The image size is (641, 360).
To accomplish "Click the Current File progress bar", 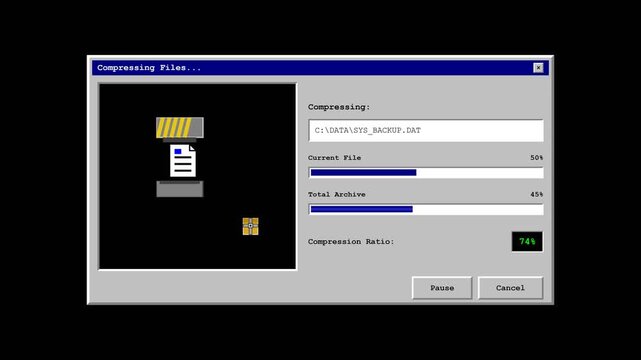I will click(x=426, y=172).
